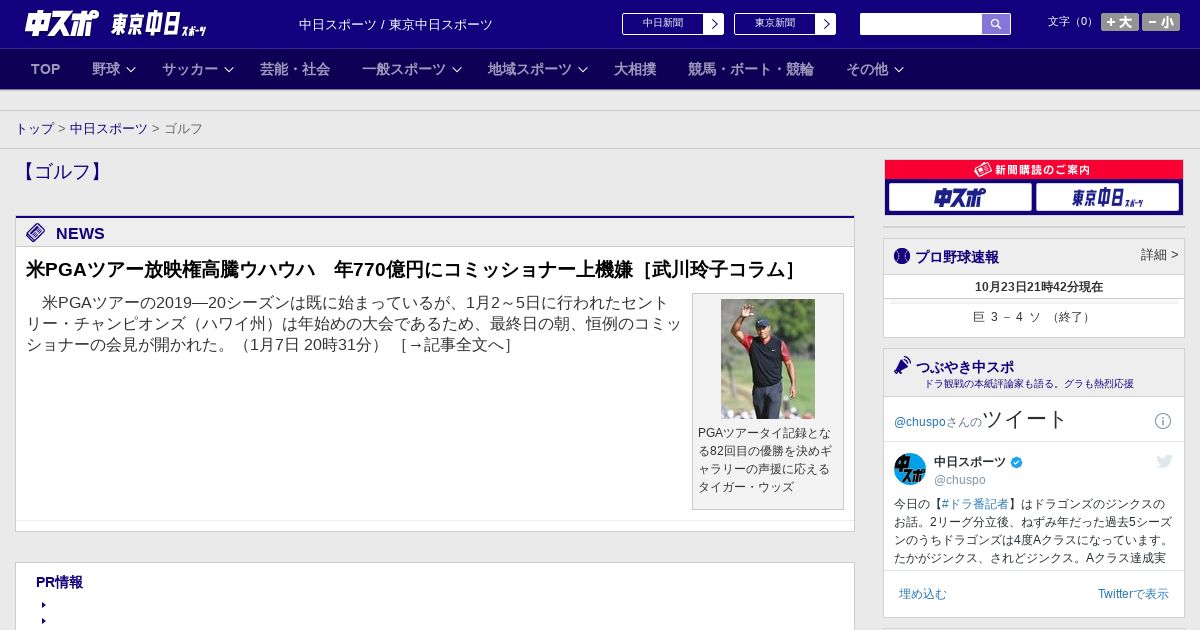This screenshot has height=630, width=1200.
Task: Open the つぶやき中スポ heading
Action: pos(965,367)
